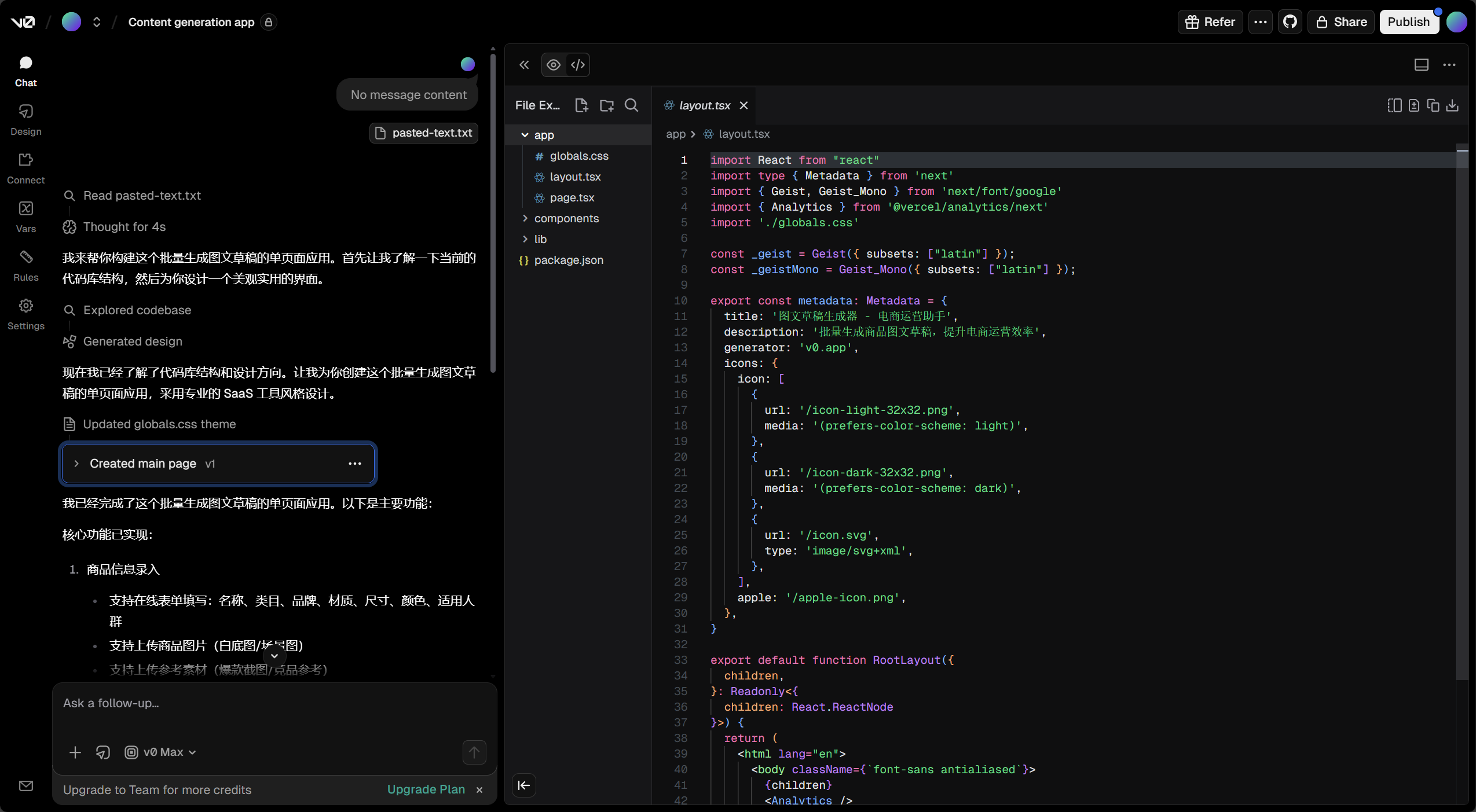Open the v0 Max model dropdown

tap(162, 752)
